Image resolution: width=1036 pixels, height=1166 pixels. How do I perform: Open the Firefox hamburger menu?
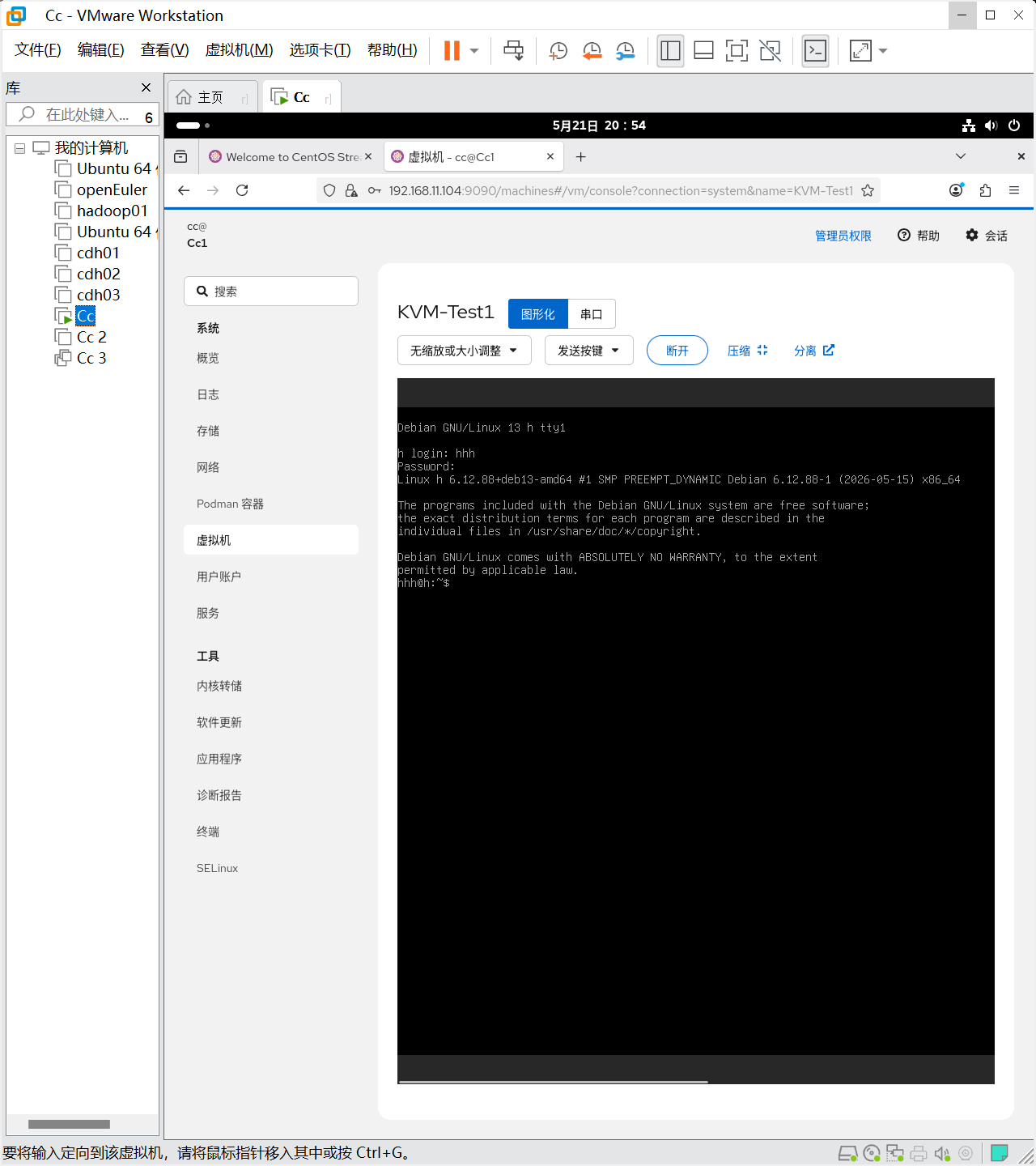pos(1013,190)
